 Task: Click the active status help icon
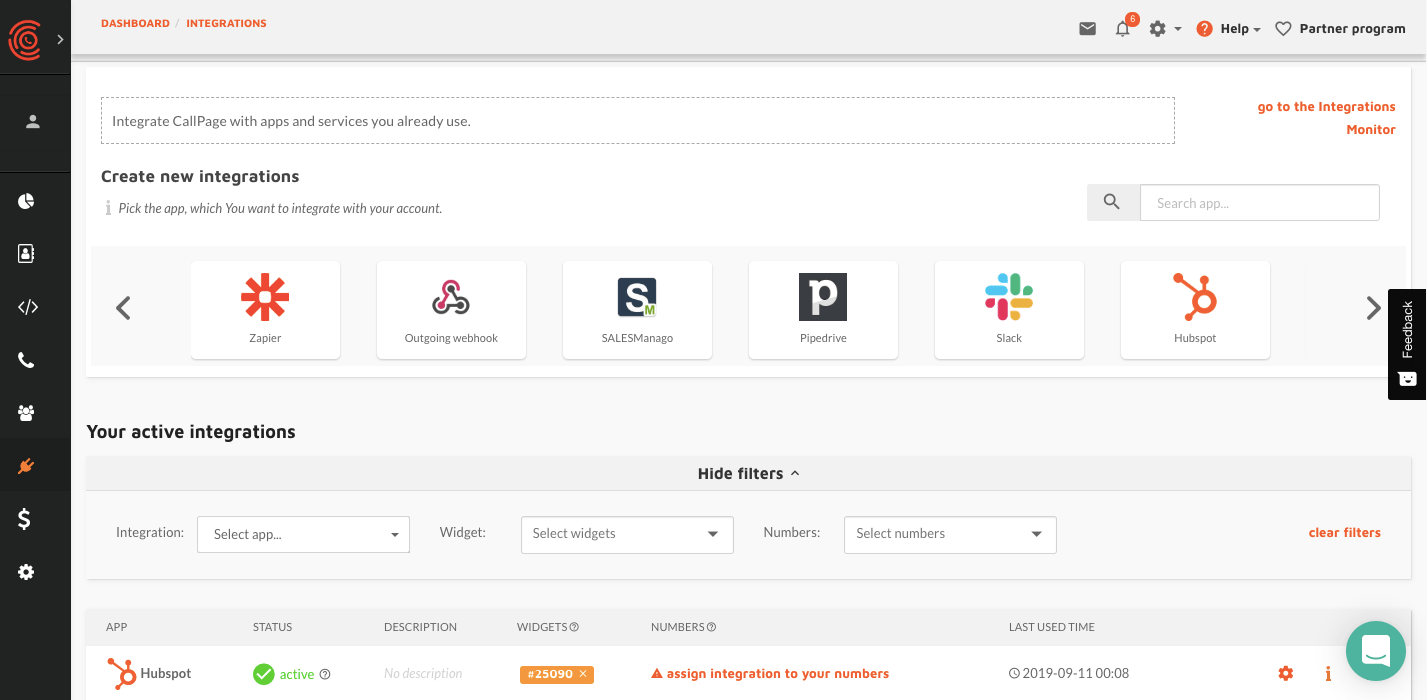(x=325, y=674)
